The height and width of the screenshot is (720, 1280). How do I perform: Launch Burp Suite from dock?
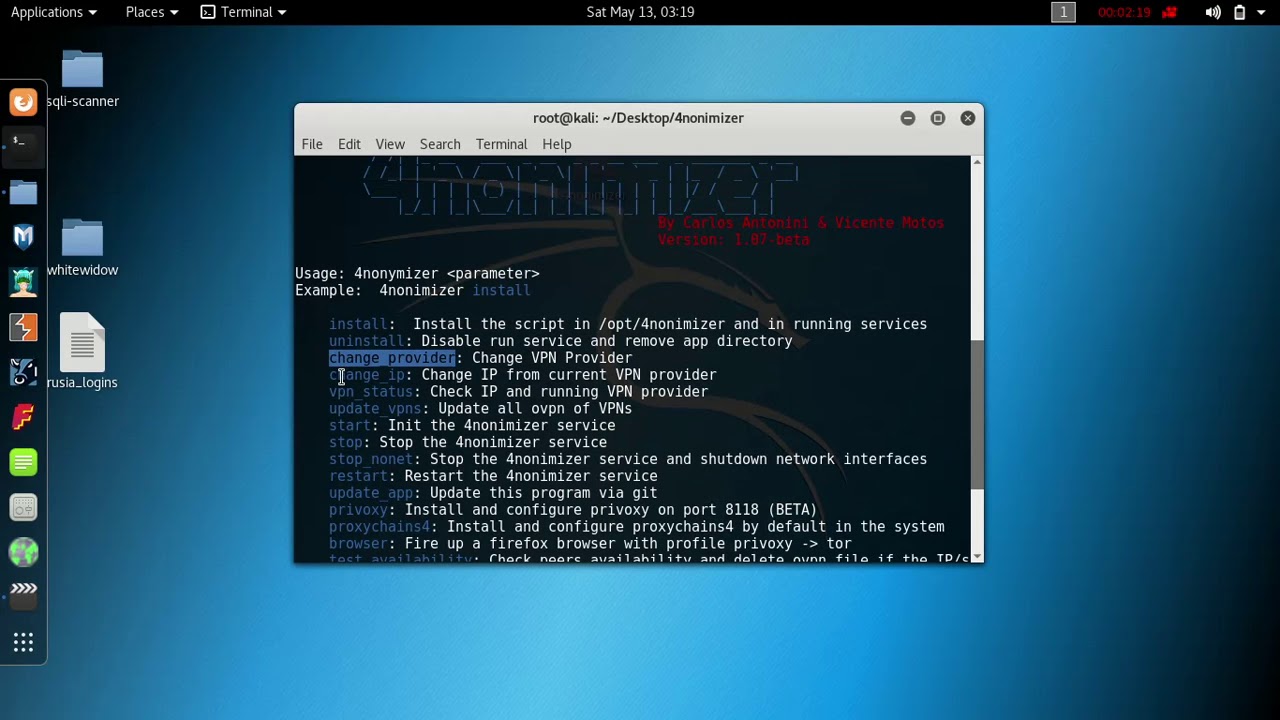click(23, 327)
